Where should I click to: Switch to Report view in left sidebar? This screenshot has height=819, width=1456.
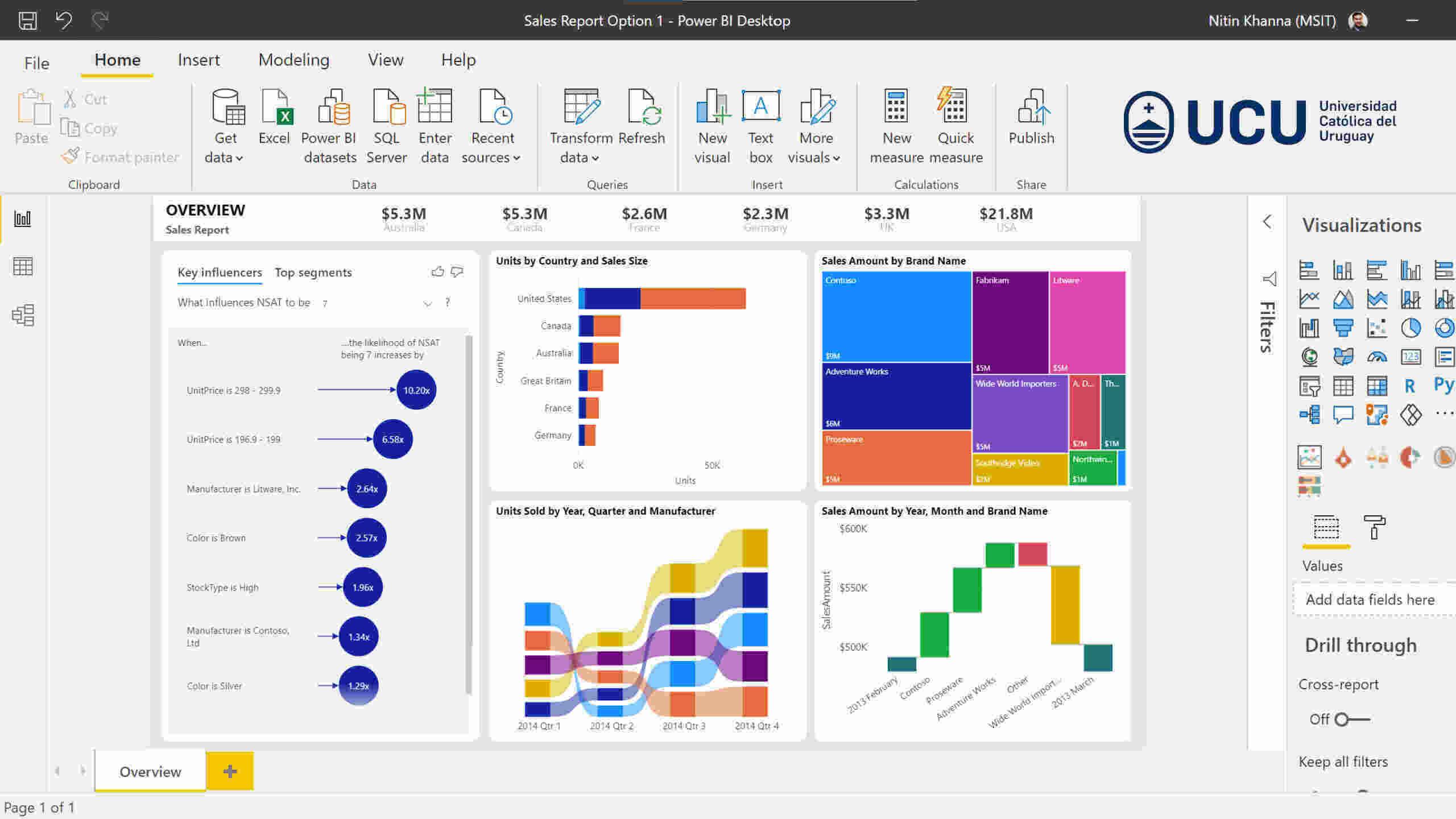point(23,219)
